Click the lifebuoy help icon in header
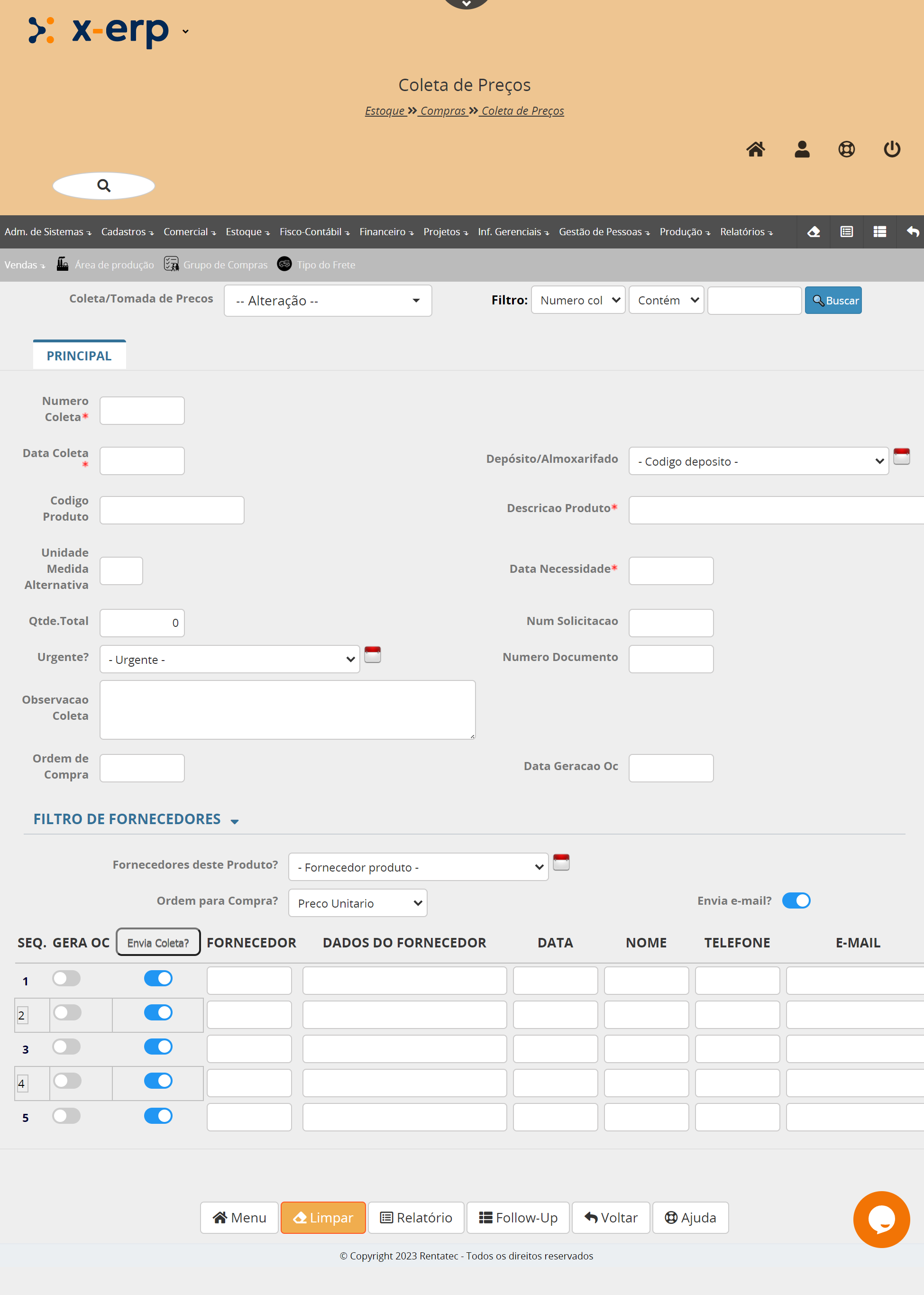924x1295 pixels. 846,149
